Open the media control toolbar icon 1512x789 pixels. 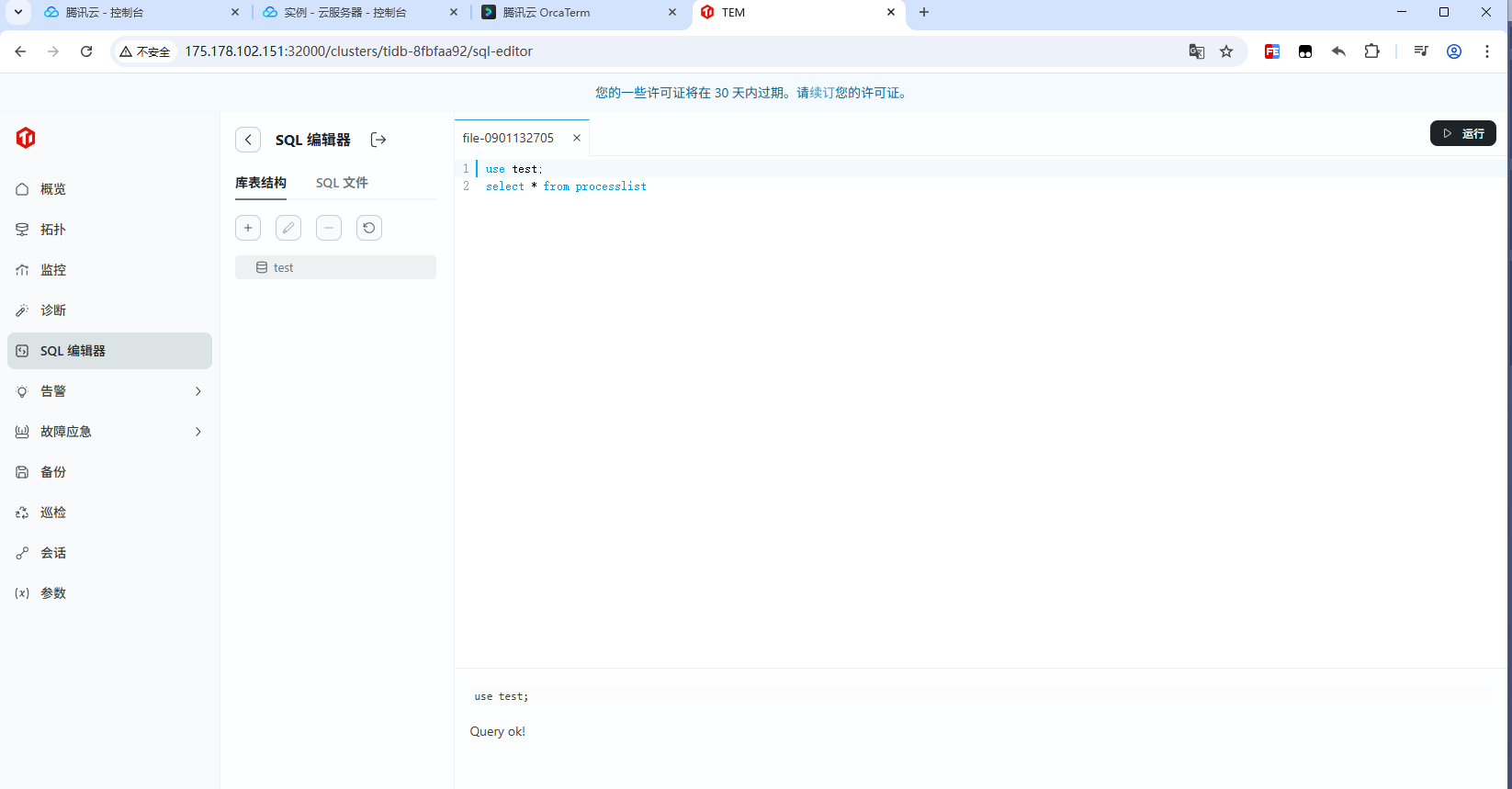(1421, 51)
